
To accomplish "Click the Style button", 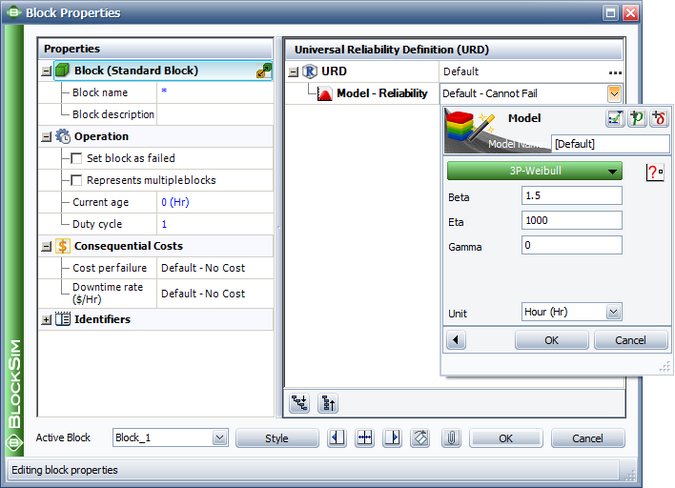I will (276, 438).
